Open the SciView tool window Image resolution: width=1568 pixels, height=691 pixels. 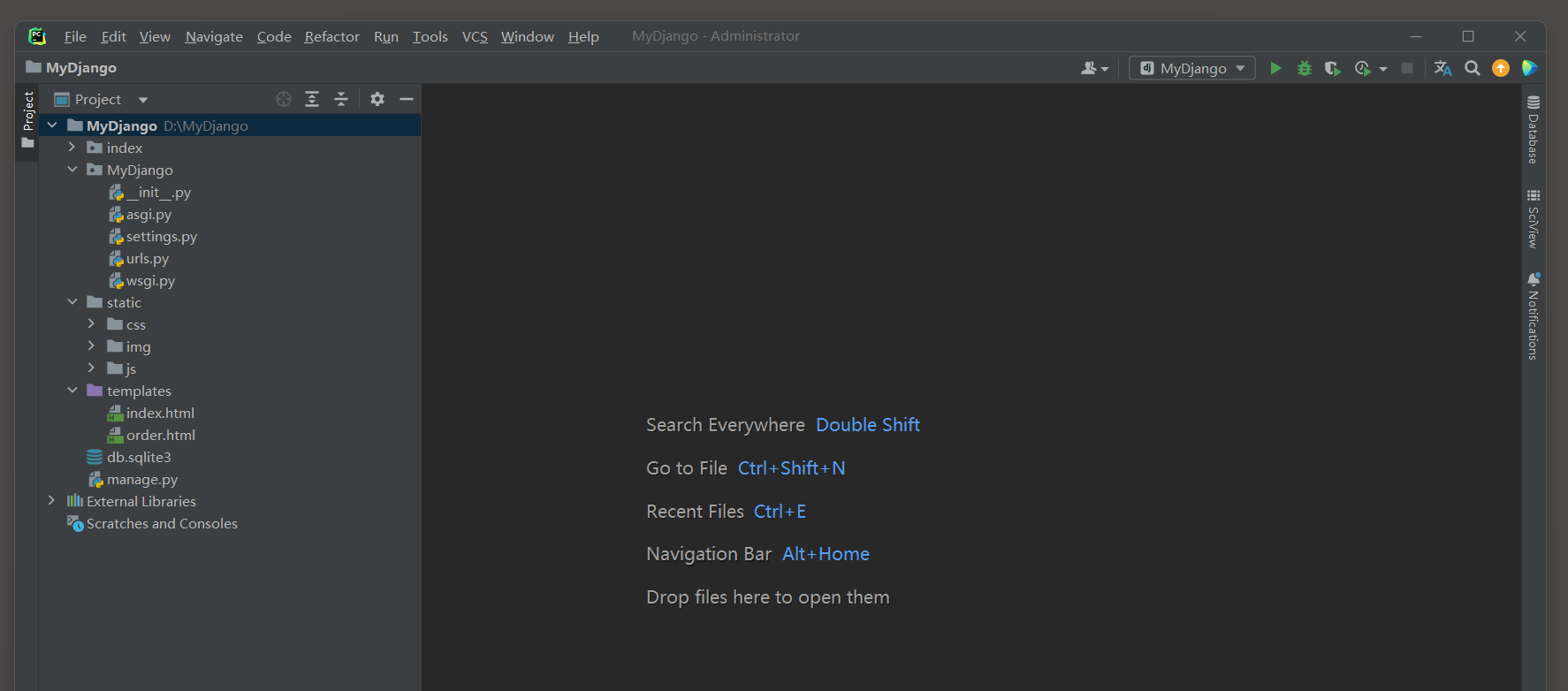point(1534,218)
